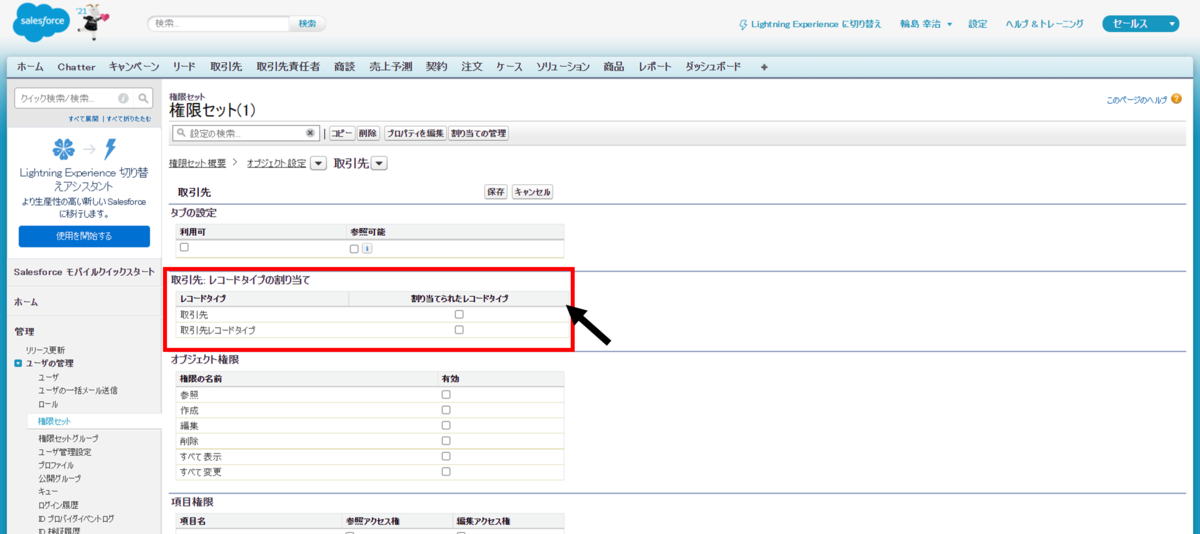
Task: Click the コピー button
Action: point(341,133)
